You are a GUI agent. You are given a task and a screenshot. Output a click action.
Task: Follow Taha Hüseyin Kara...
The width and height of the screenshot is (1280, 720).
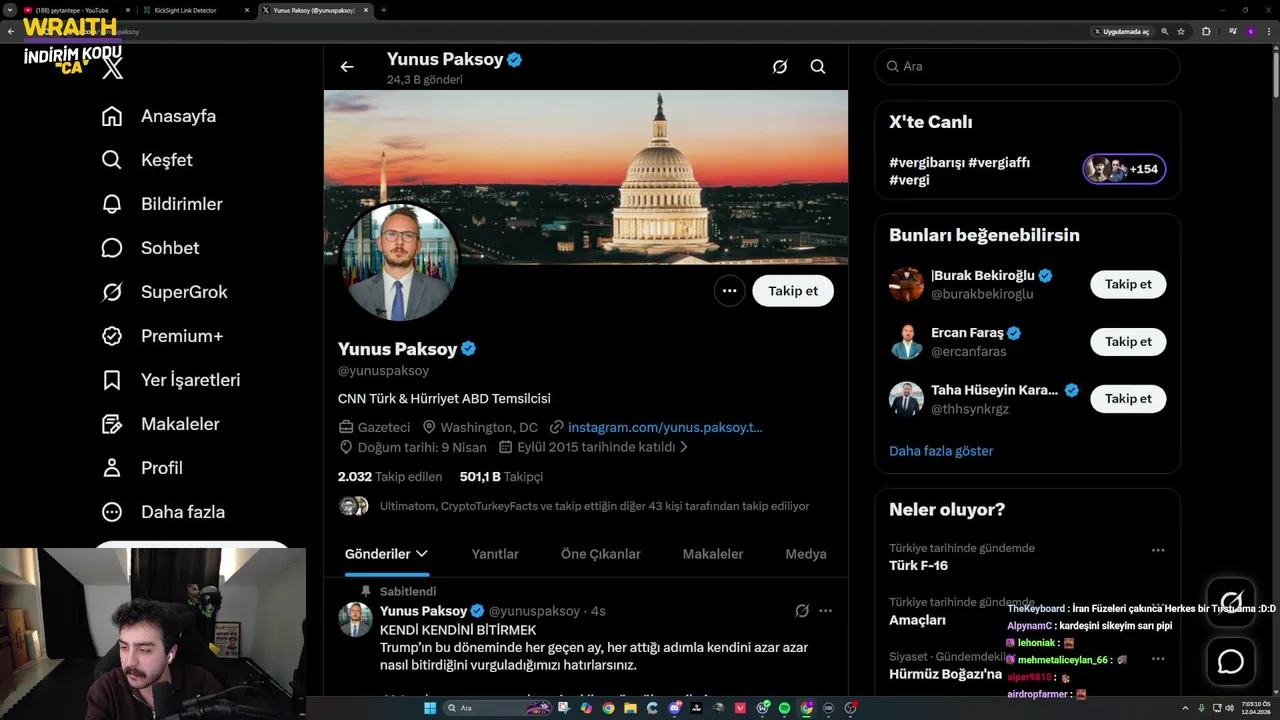tap(1128, 398)
